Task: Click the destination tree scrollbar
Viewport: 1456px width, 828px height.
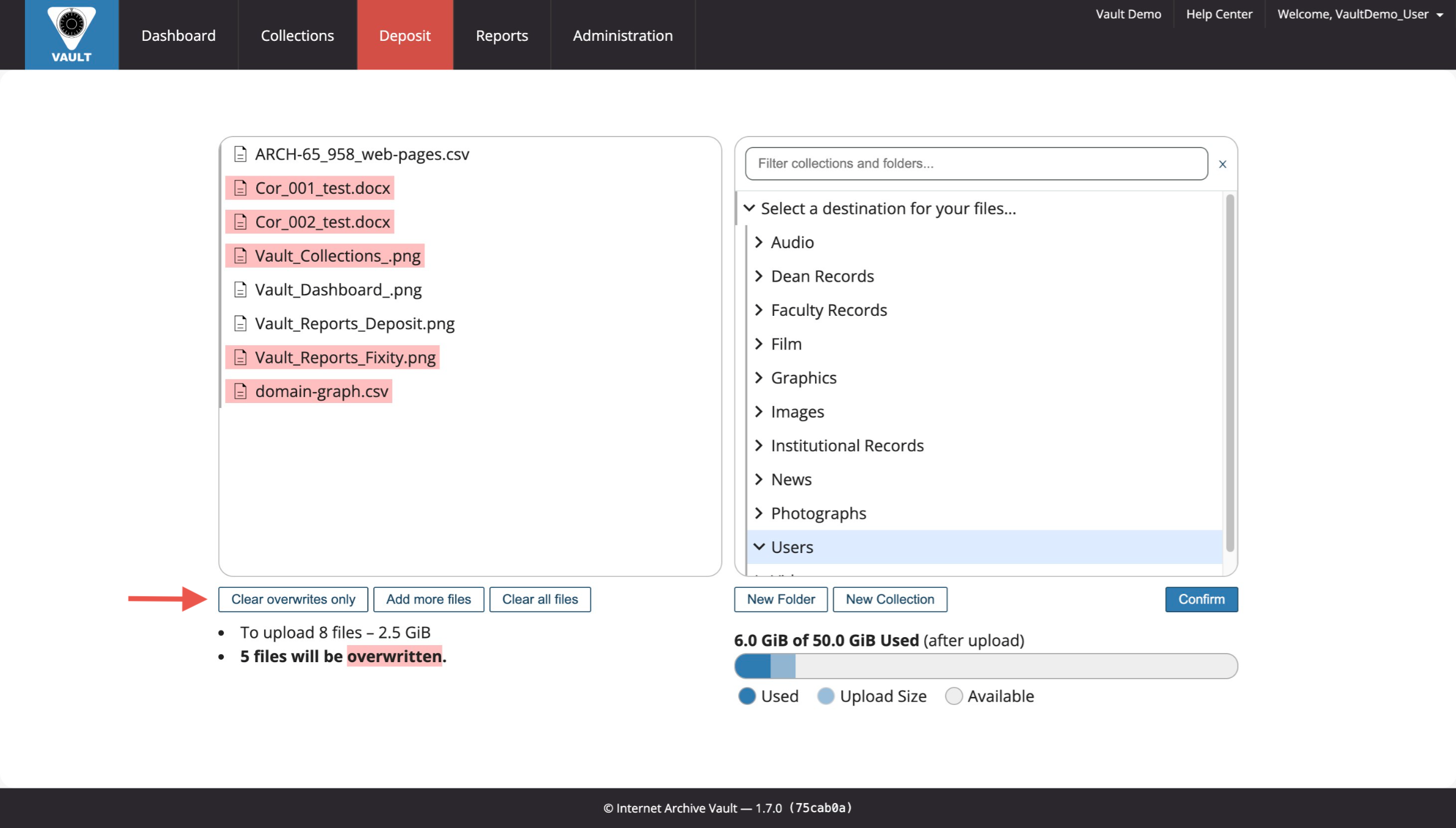Action: [1230, 373]
